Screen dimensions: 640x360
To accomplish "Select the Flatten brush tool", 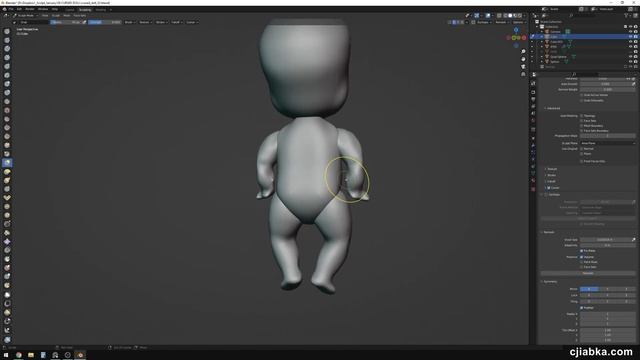I will 7,119.
